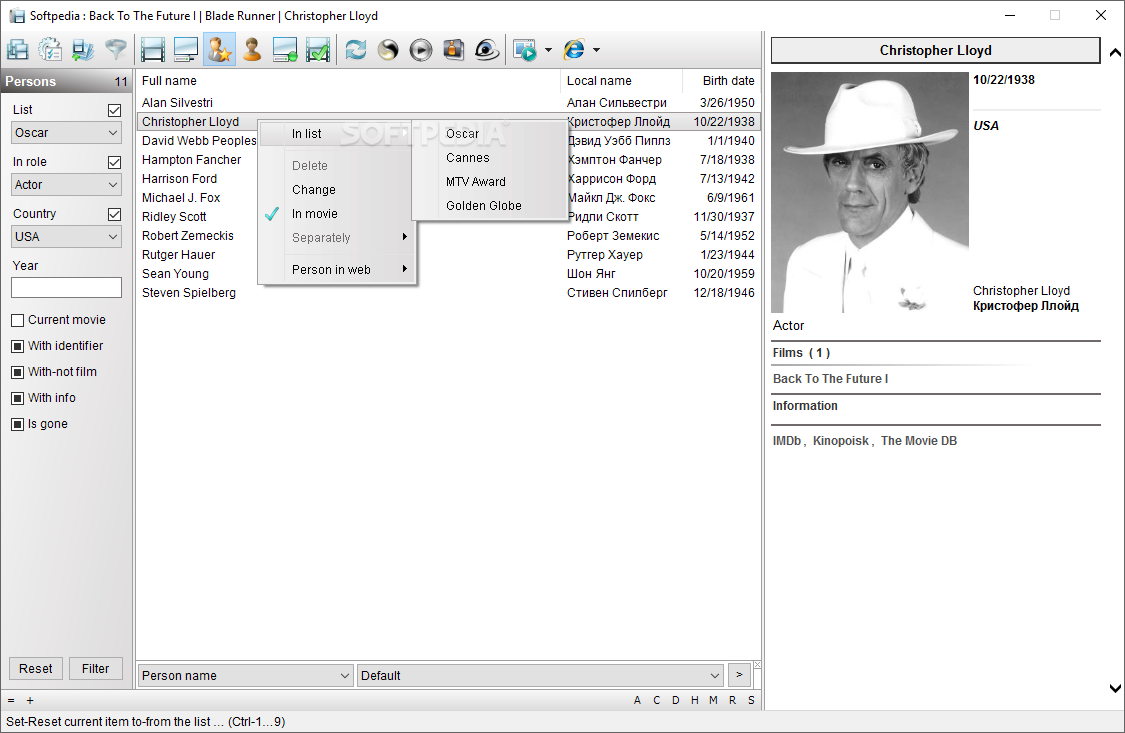Open the Default dropdown at bottom
This screenshot has height=733, width=1125.
click(x=540, y=676)
